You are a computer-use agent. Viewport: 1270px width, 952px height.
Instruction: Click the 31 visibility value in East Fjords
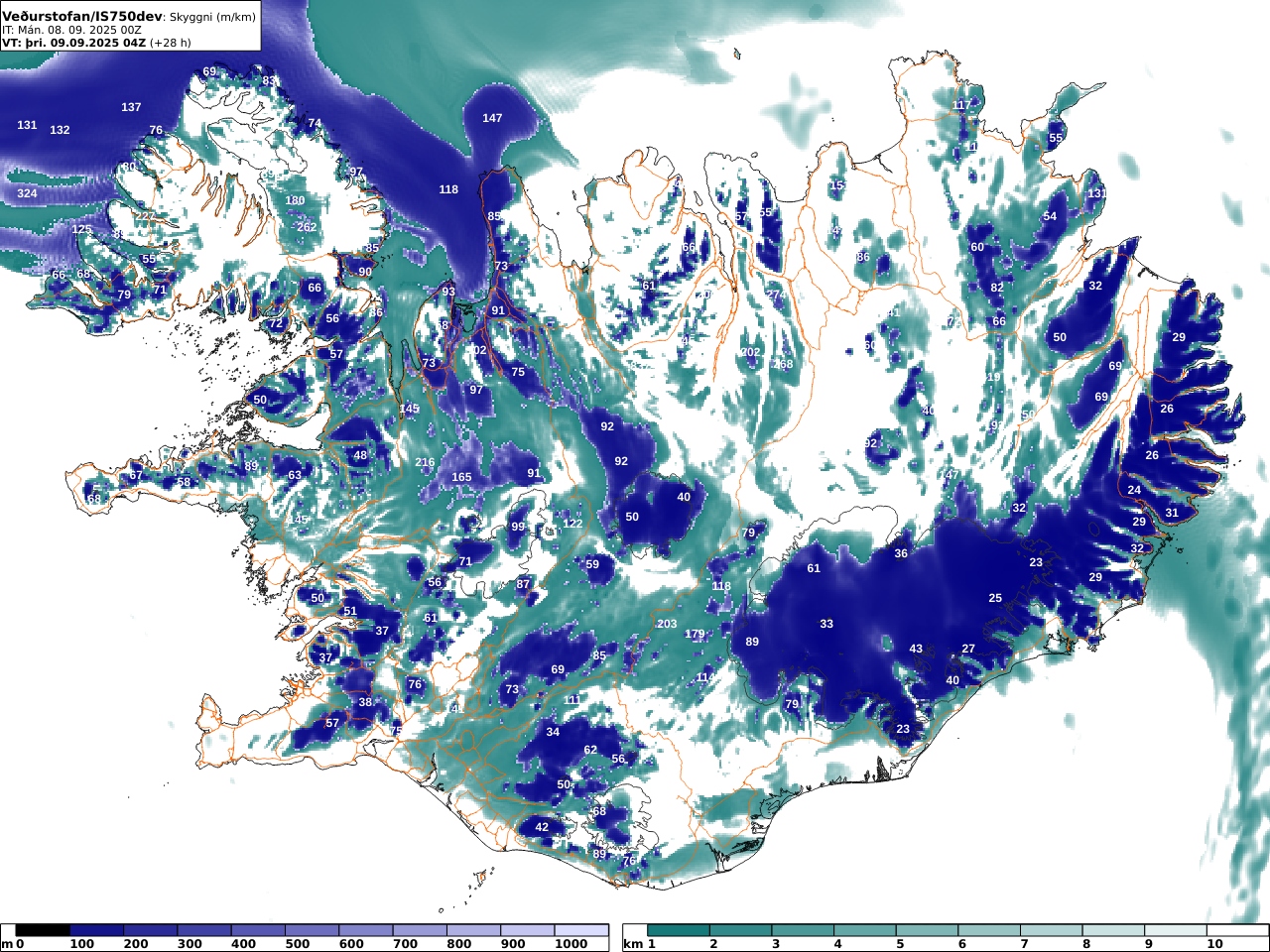[x=1172, y=513]
